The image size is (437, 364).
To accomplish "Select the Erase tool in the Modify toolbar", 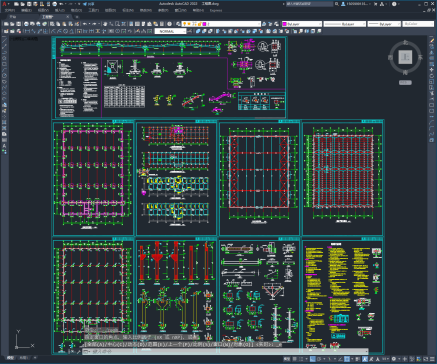I will [432, 40].
